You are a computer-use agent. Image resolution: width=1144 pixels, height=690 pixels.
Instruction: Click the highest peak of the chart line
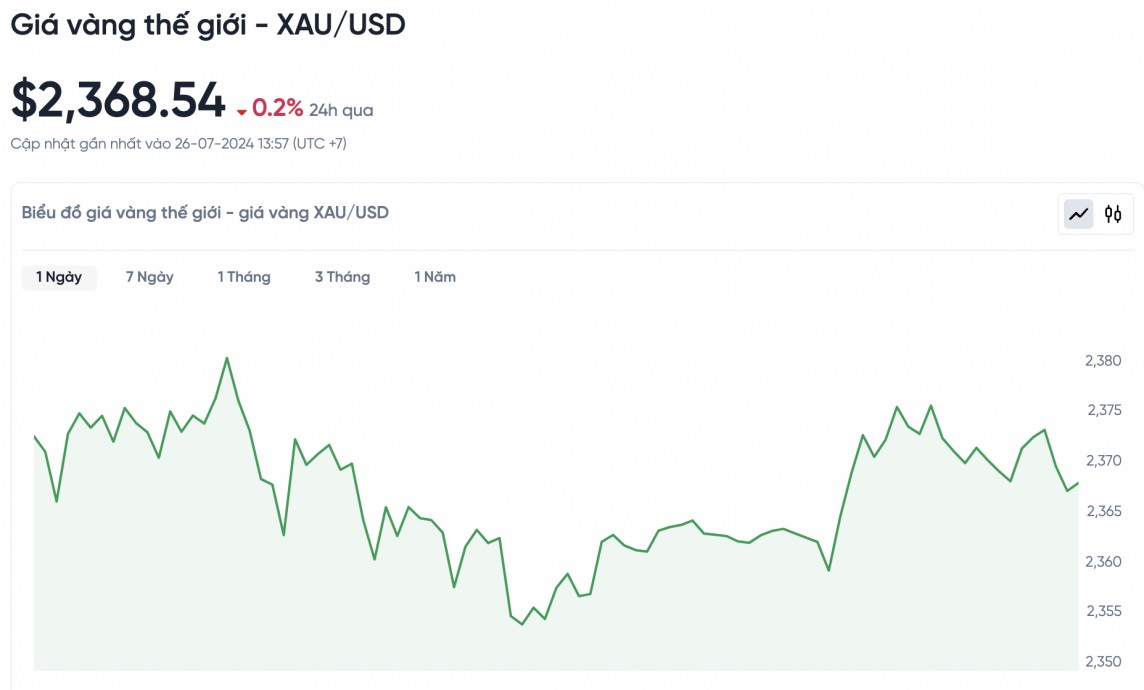[x=227, y=358]
